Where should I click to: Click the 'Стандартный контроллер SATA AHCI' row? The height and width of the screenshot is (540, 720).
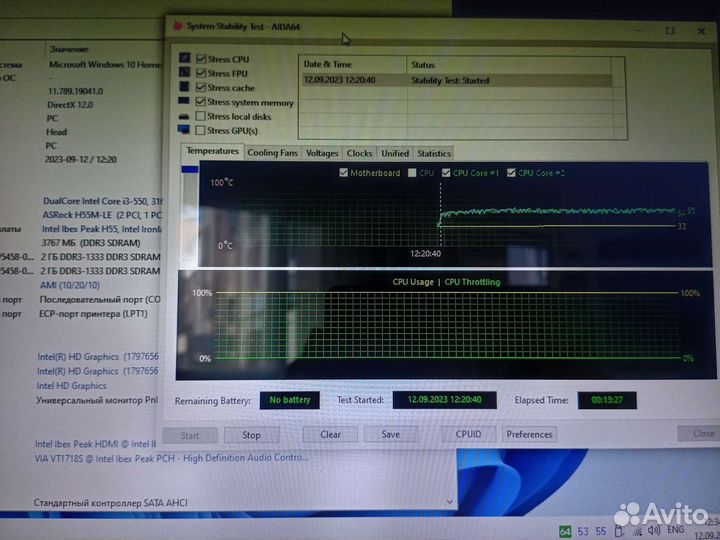point(111,503)
